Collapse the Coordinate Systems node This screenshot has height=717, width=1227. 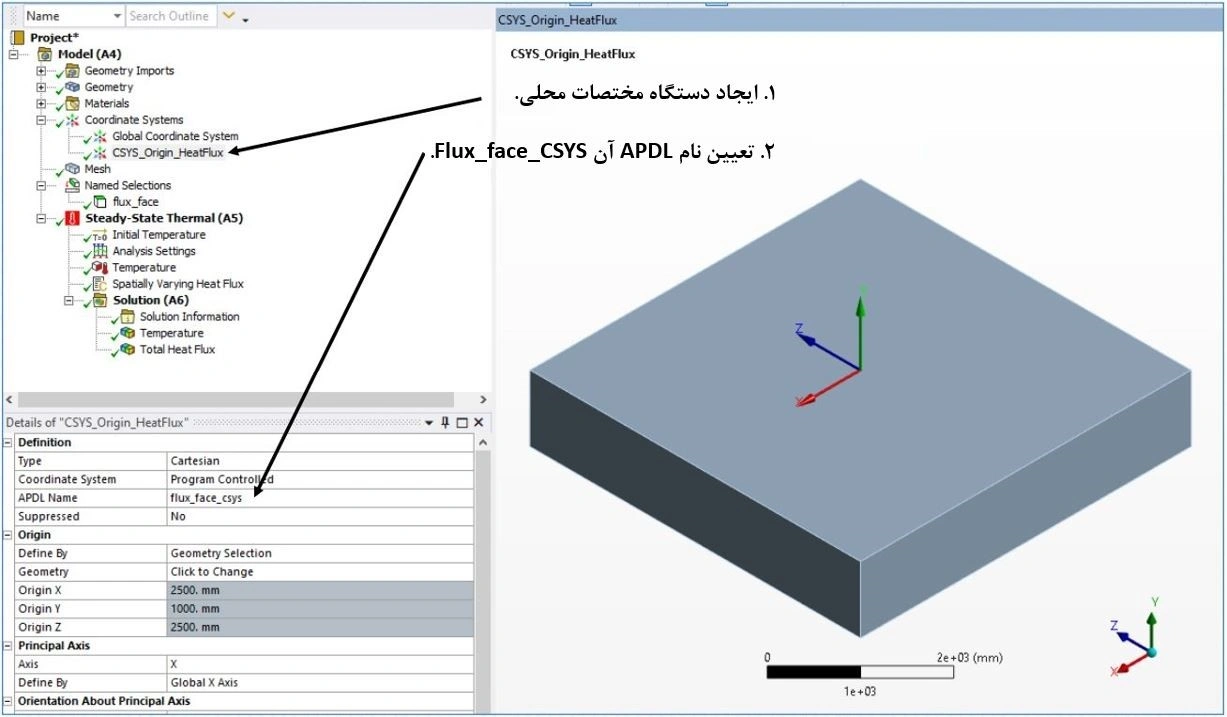pos(41,120)
